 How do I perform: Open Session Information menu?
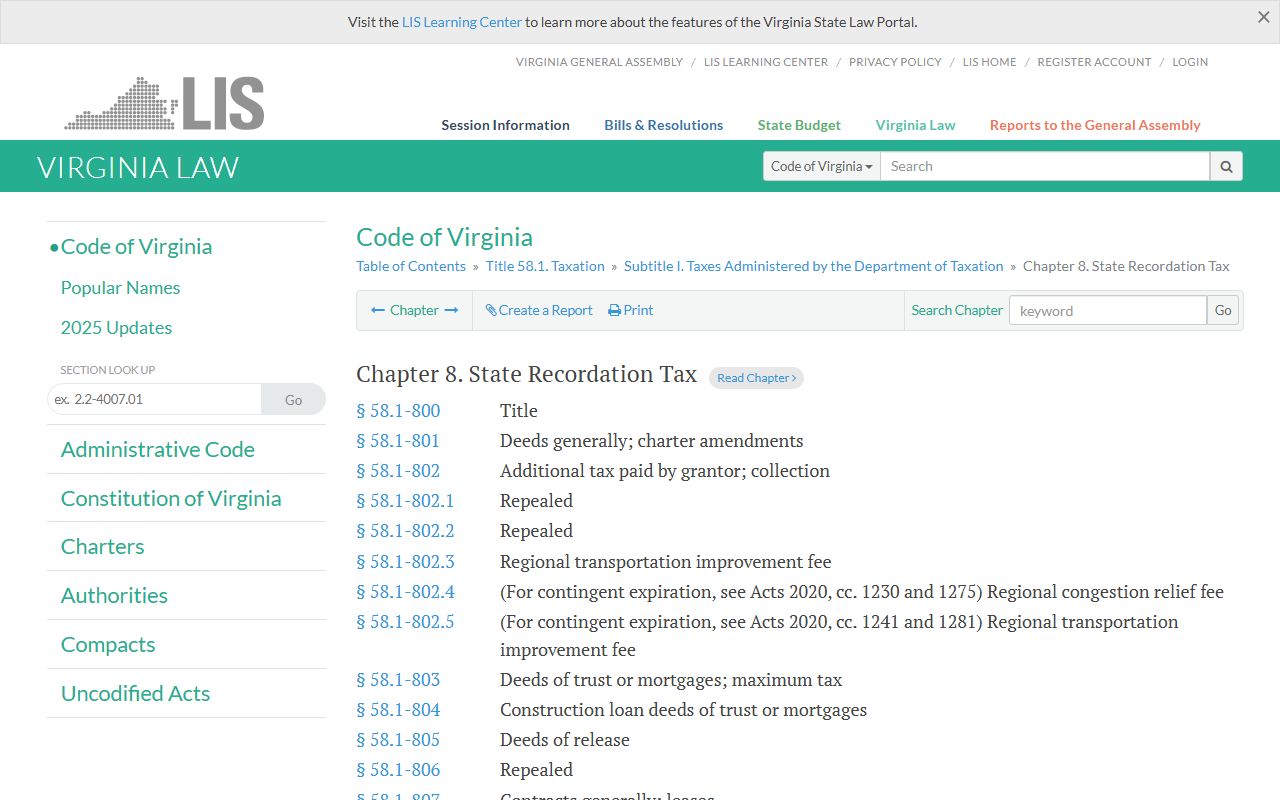pos(505,125)
